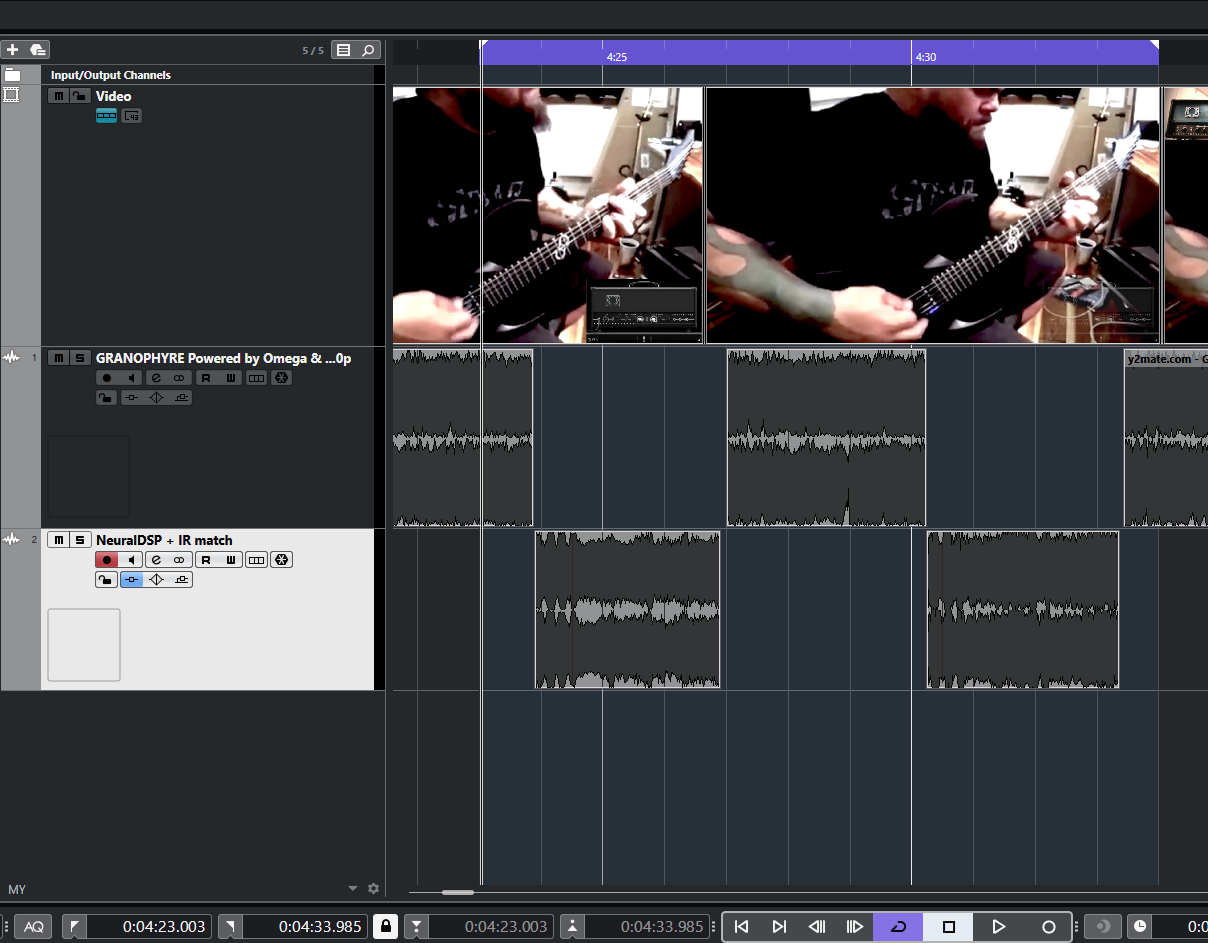Click the Record transport button
The width and height of the screenshot is (1208, 943).
(1048, 927)
